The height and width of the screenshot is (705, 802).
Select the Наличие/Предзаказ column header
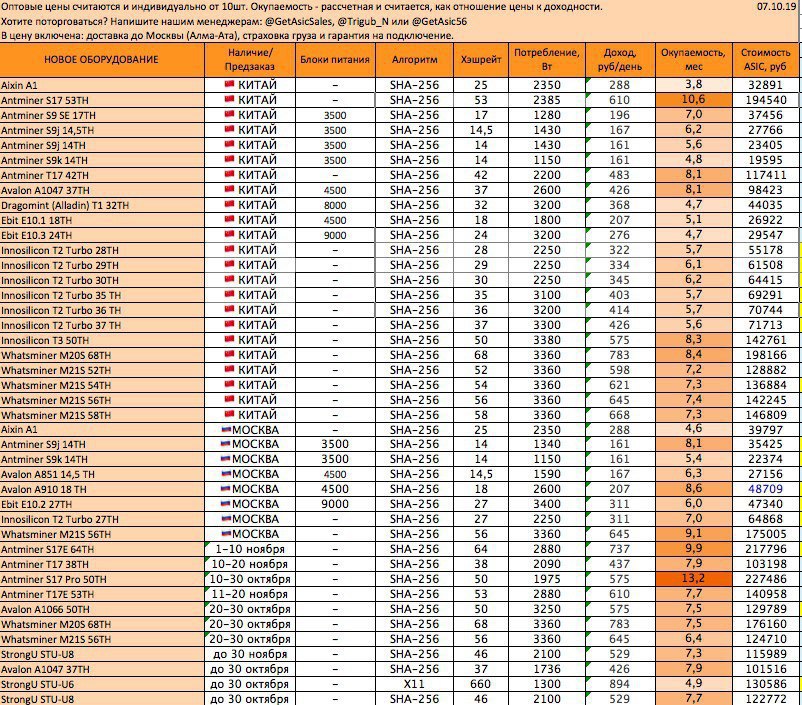(x=250, y=59)
